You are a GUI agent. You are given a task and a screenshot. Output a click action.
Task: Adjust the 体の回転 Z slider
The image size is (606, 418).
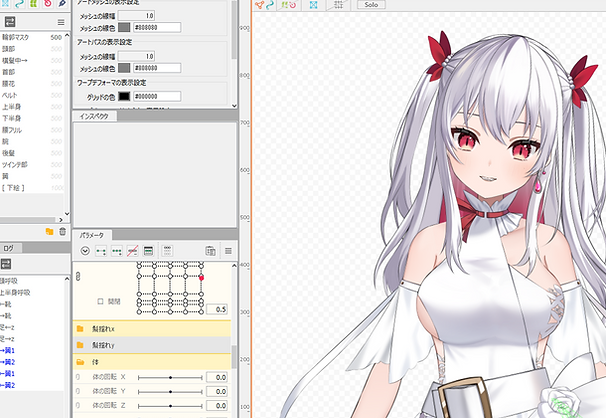click(170, 406)
